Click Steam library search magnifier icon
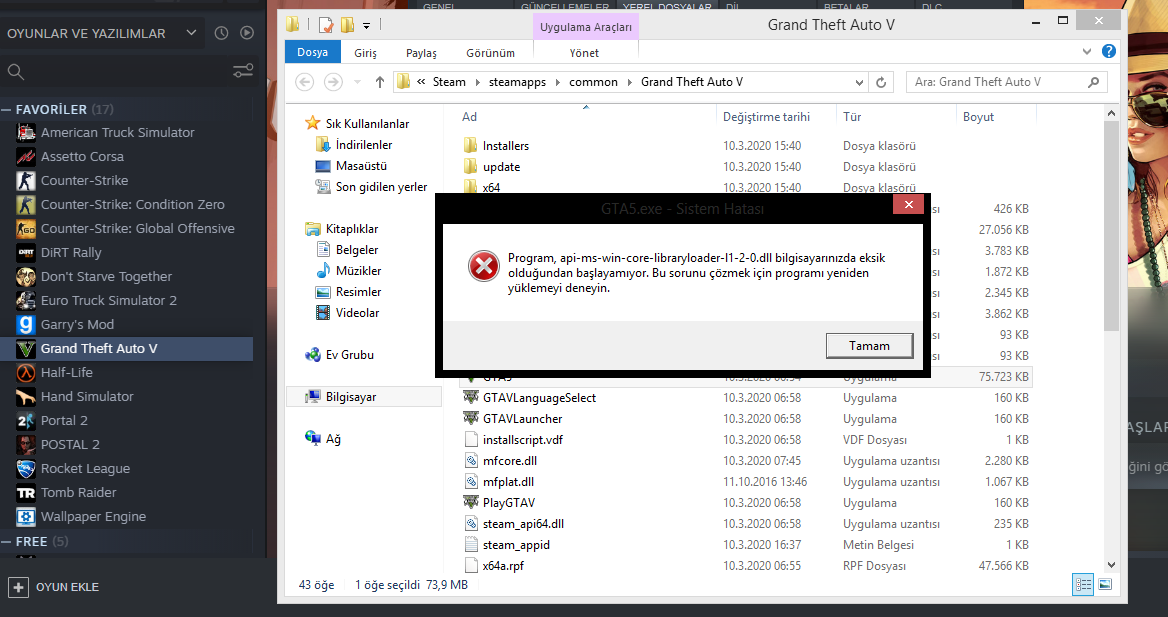The width and height of the screenshot is (1168, 617). [16, 72]
